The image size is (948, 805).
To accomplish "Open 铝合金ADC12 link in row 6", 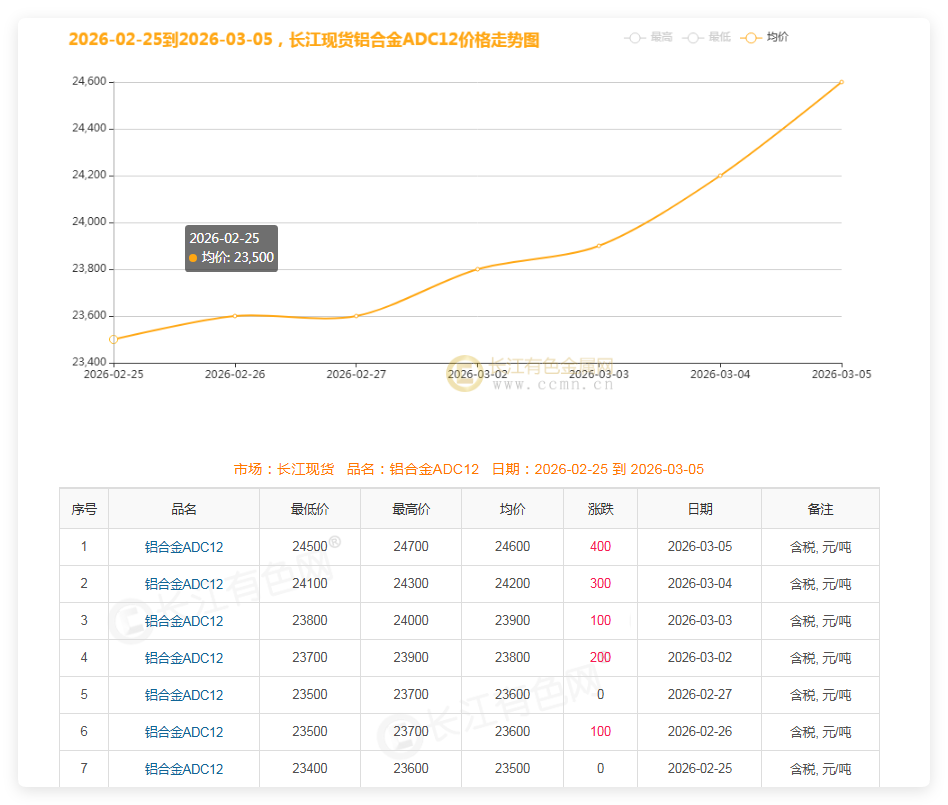I will coord(184,732).
